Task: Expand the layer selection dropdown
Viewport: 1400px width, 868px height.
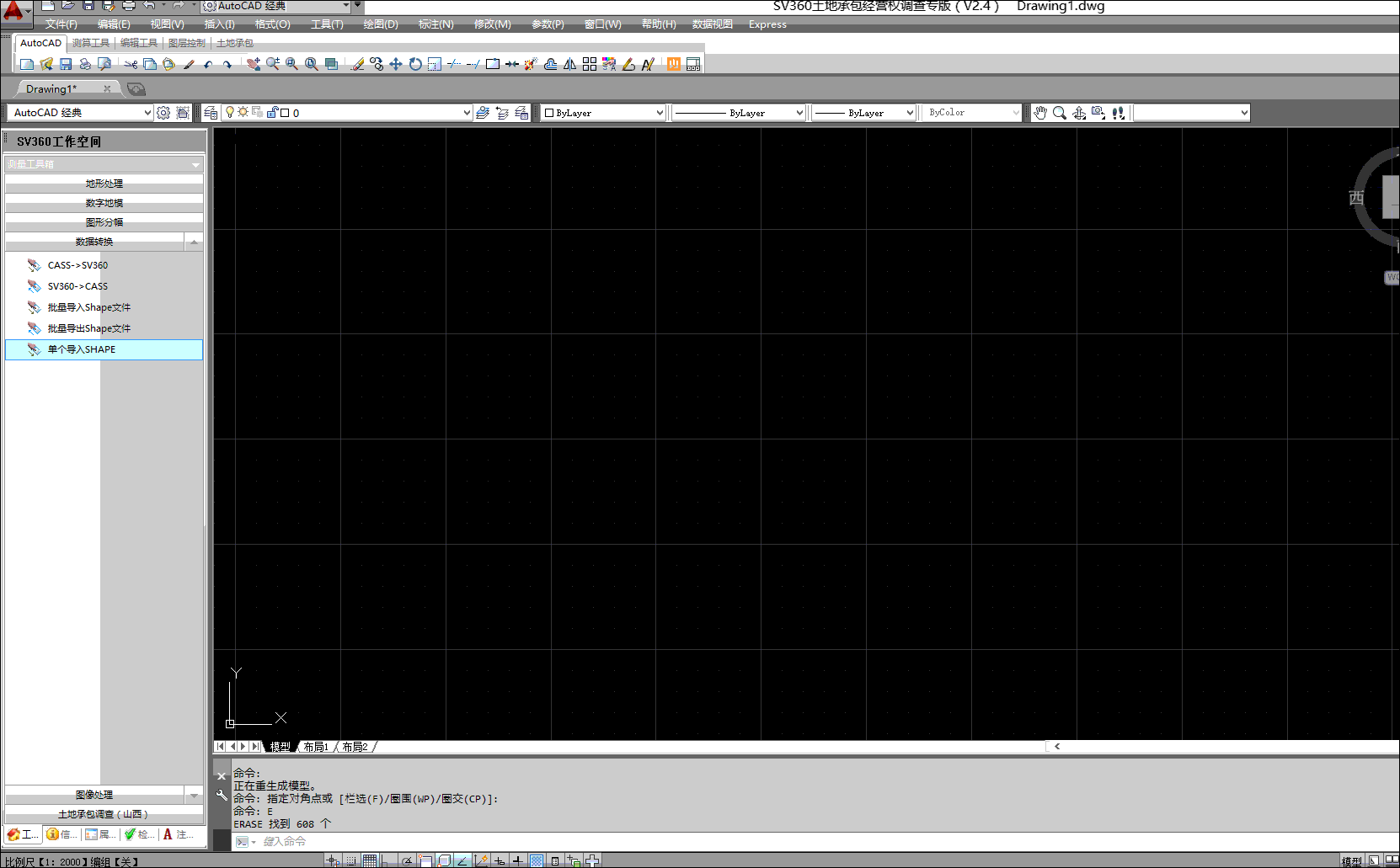Action: tap(467, 113)
